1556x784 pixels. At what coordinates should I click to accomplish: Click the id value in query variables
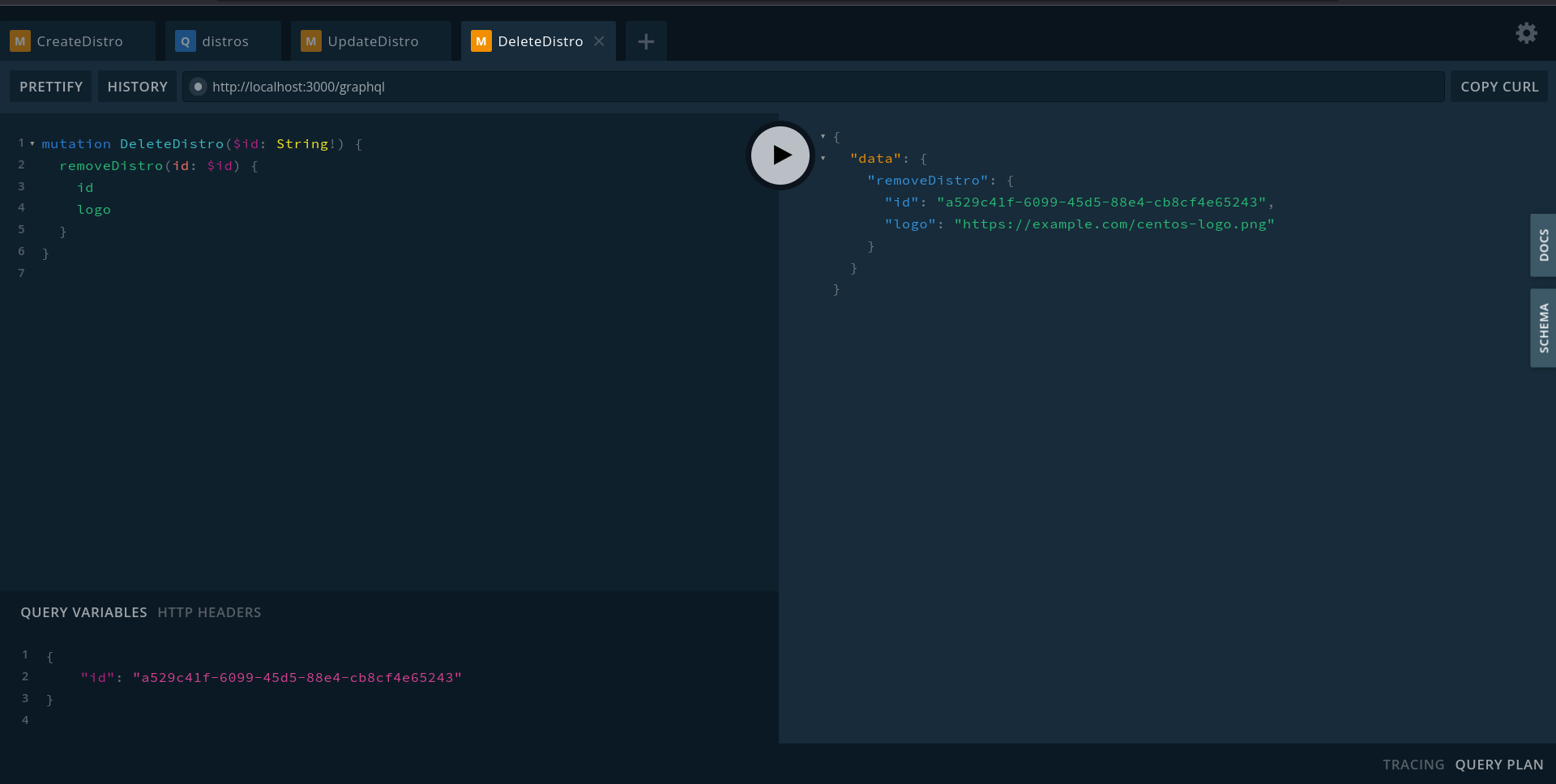[x=297, y=677]
